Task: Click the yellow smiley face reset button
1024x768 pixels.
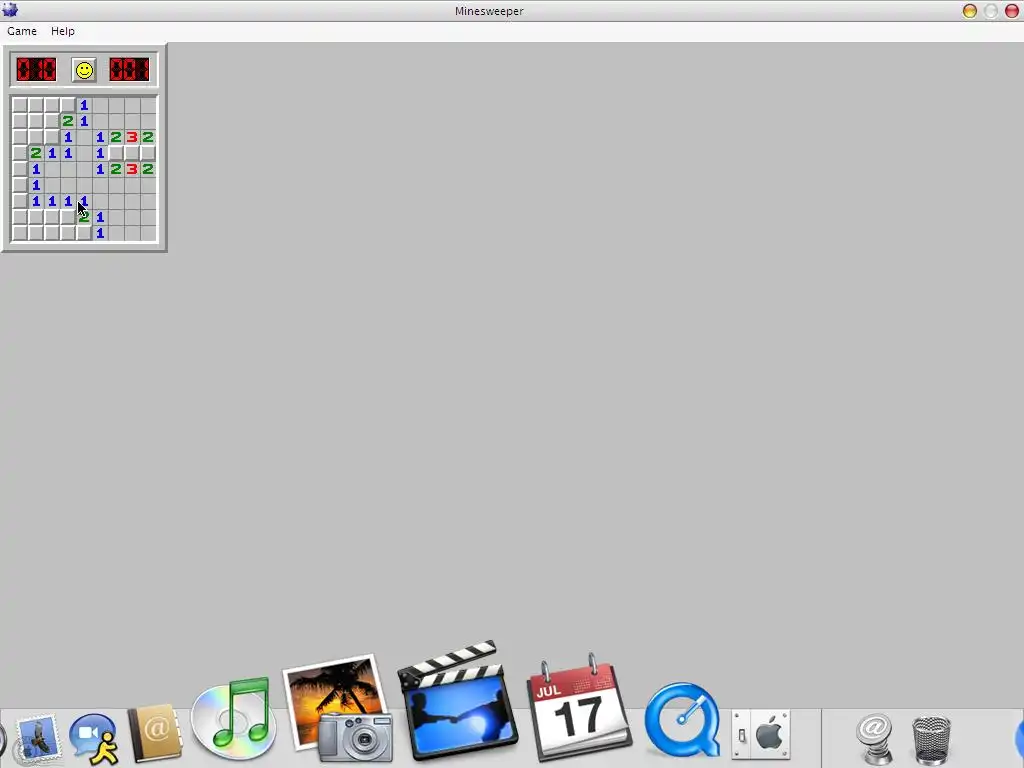Action: pos(84,70)
